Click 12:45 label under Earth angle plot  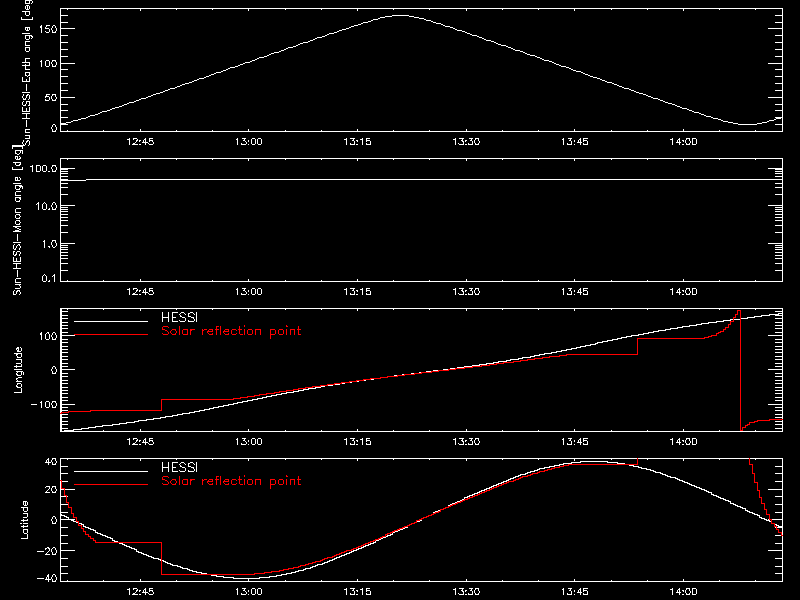click(x=140, y=142)
